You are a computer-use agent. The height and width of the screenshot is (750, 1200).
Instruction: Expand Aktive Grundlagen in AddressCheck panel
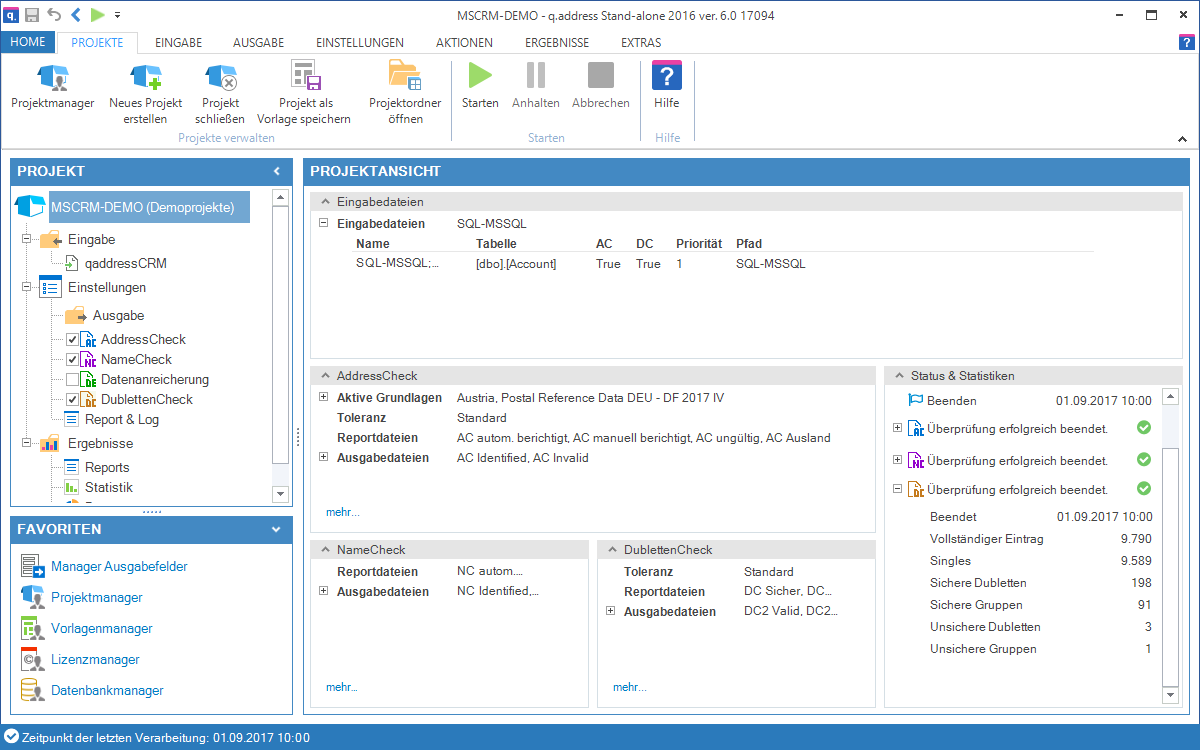pos(324,398)
